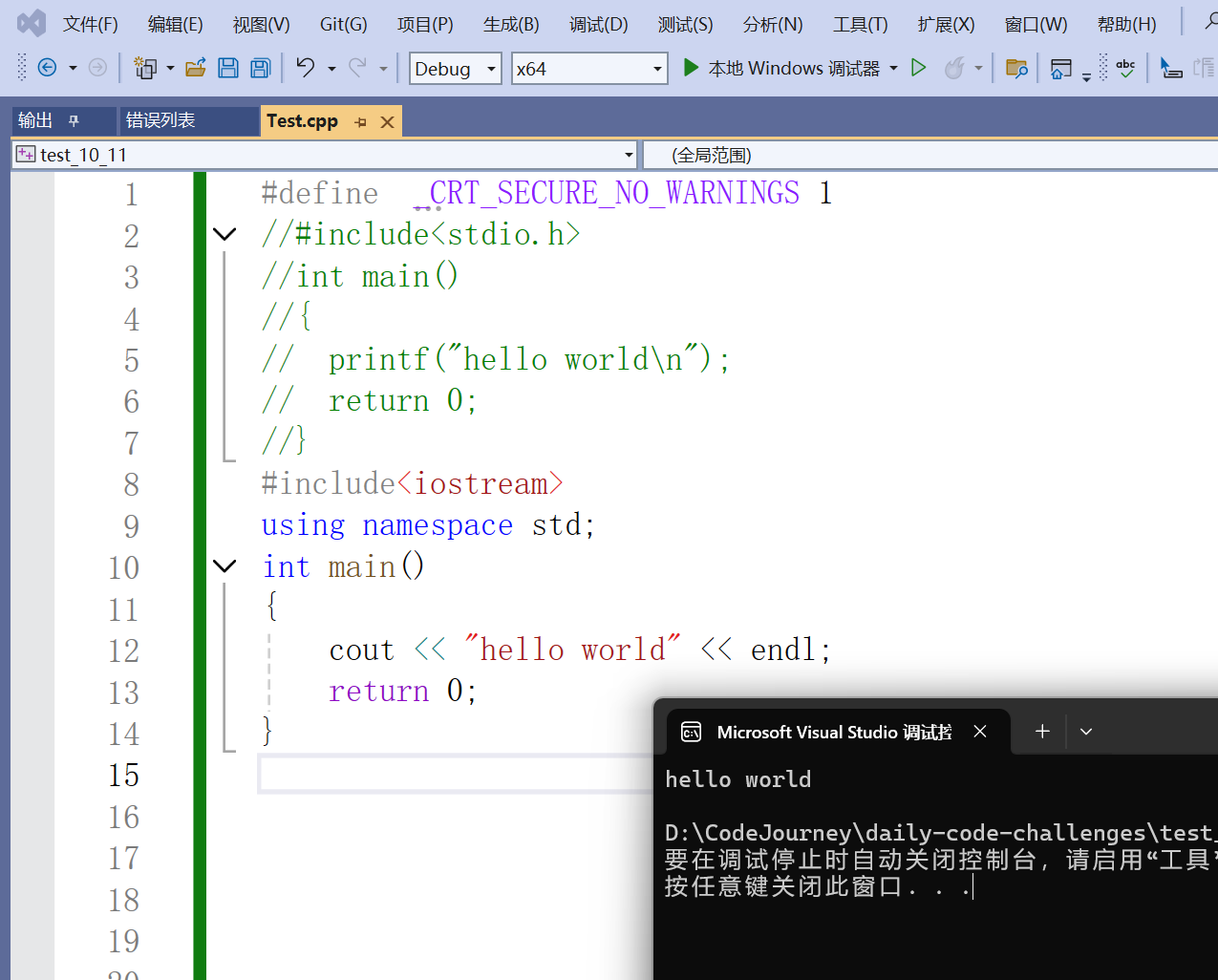
Task: Open the 窗口(W) menu
Action: tap(1036, 24)
